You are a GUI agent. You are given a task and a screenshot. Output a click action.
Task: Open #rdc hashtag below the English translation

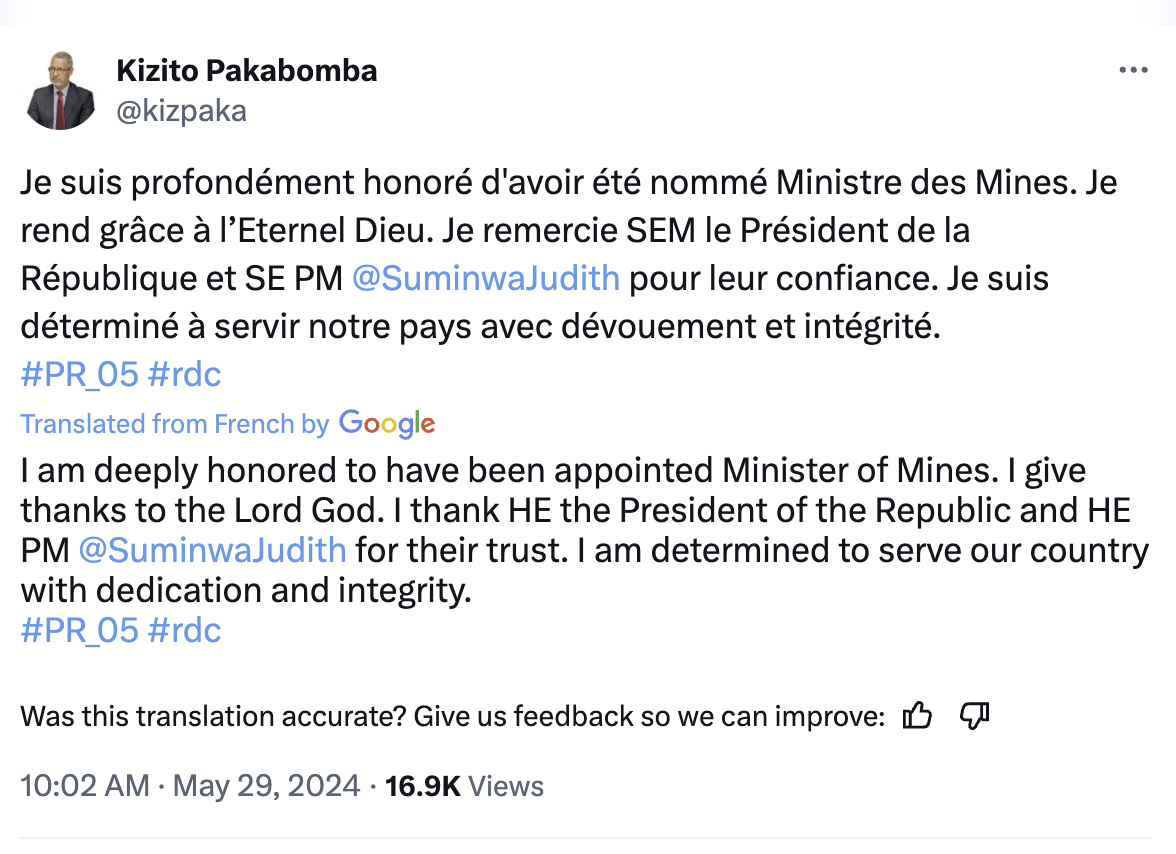pos(184,631)
